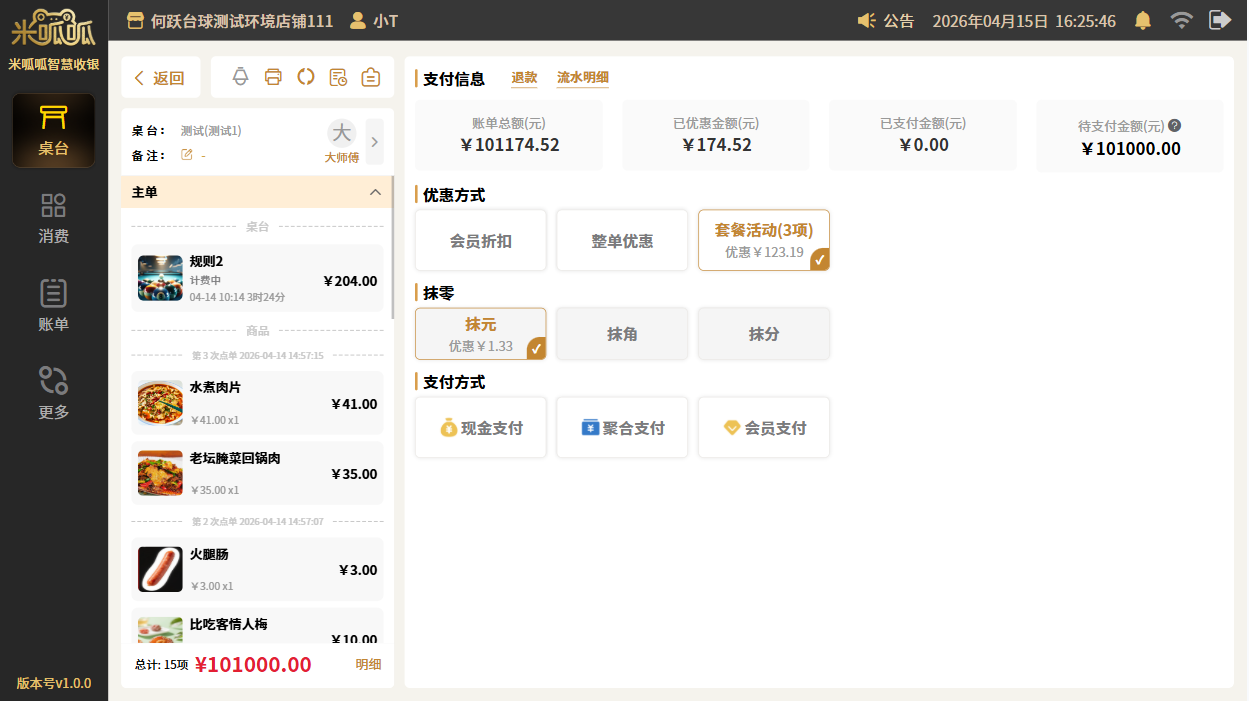Viewport: 1249px width, 701px height.
Task: Edit the 备注 remark pencil icon
Action: pos(186,155)
